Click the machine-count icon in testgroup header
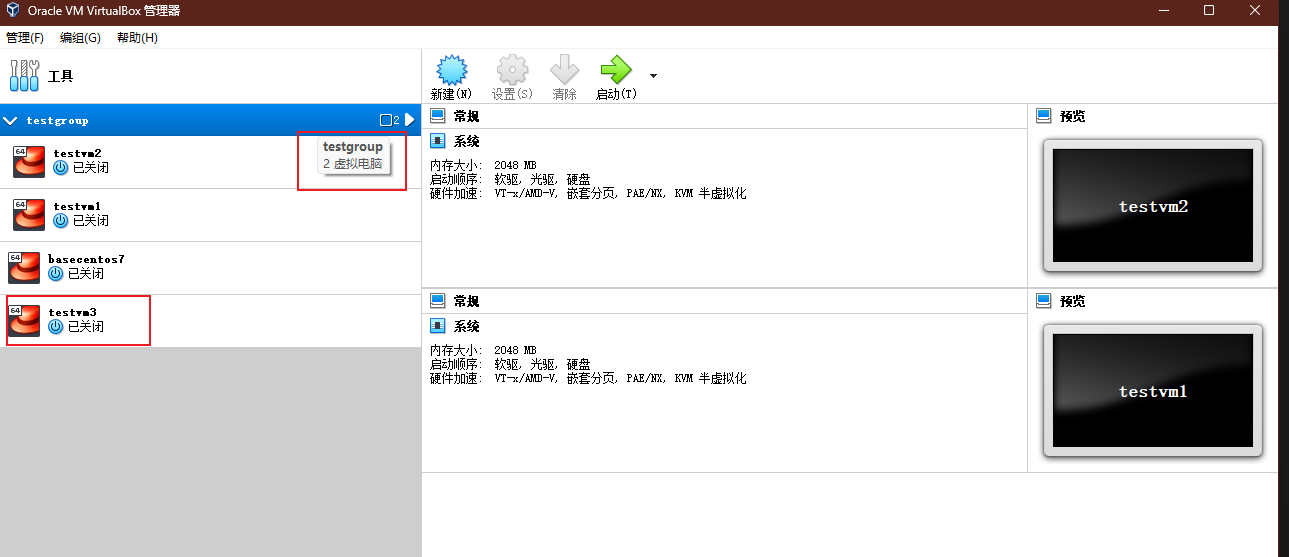Viewport: 1289px width, 557px height. (x=386, y=120)
